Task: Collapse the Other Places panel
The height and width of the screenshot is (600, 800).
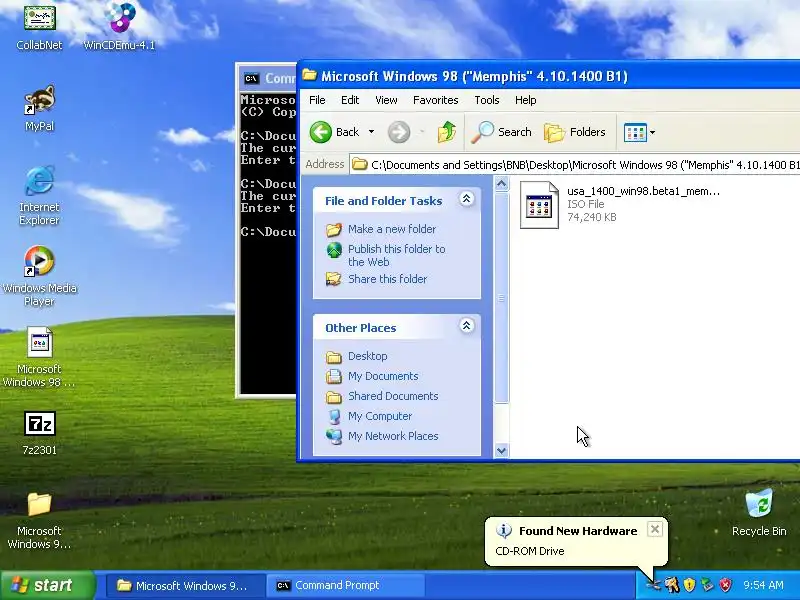Action: click(x=466, y=326)
